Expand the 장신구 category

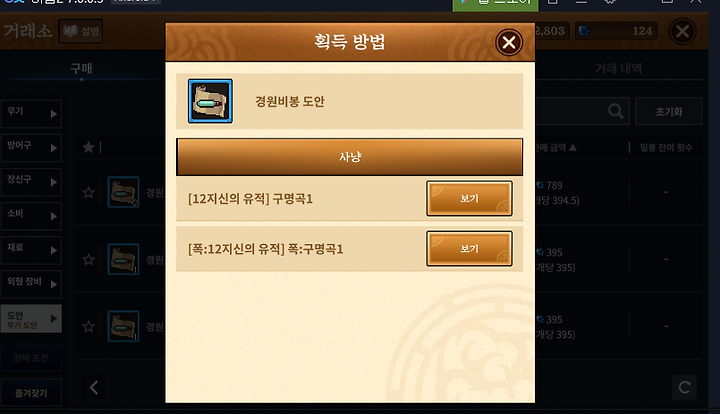[x=31, y=182]
